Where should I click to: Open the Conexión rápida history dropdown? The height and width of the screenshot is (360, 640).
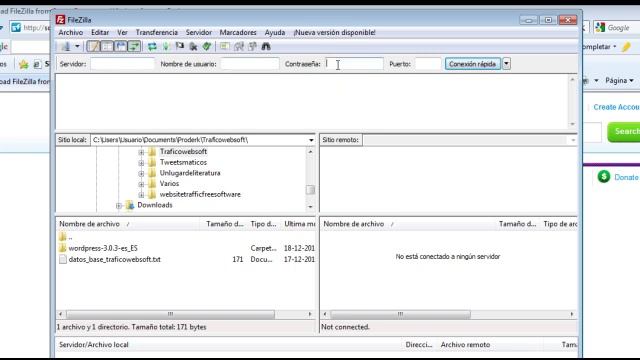pyautogui.click(x=507, y=64)
